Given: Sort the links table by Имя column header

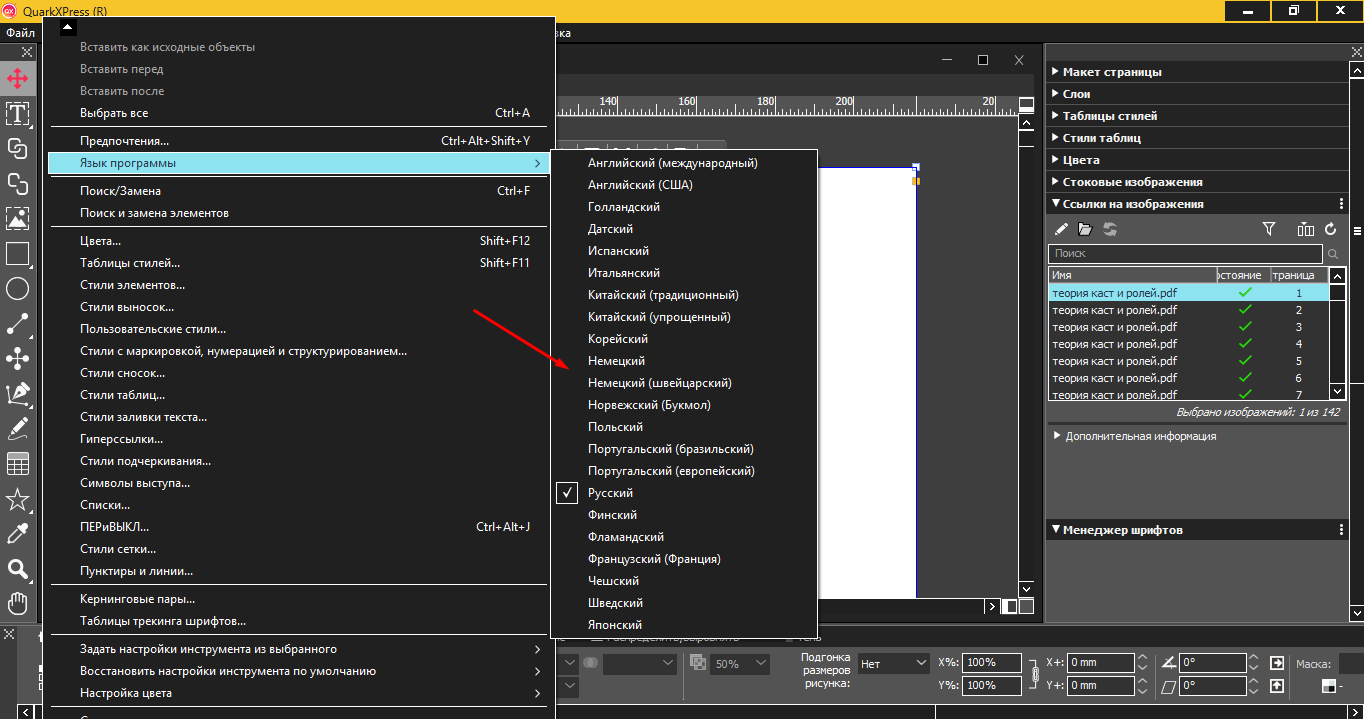Looking at the screenshot, I should [x=1132, y=275].
